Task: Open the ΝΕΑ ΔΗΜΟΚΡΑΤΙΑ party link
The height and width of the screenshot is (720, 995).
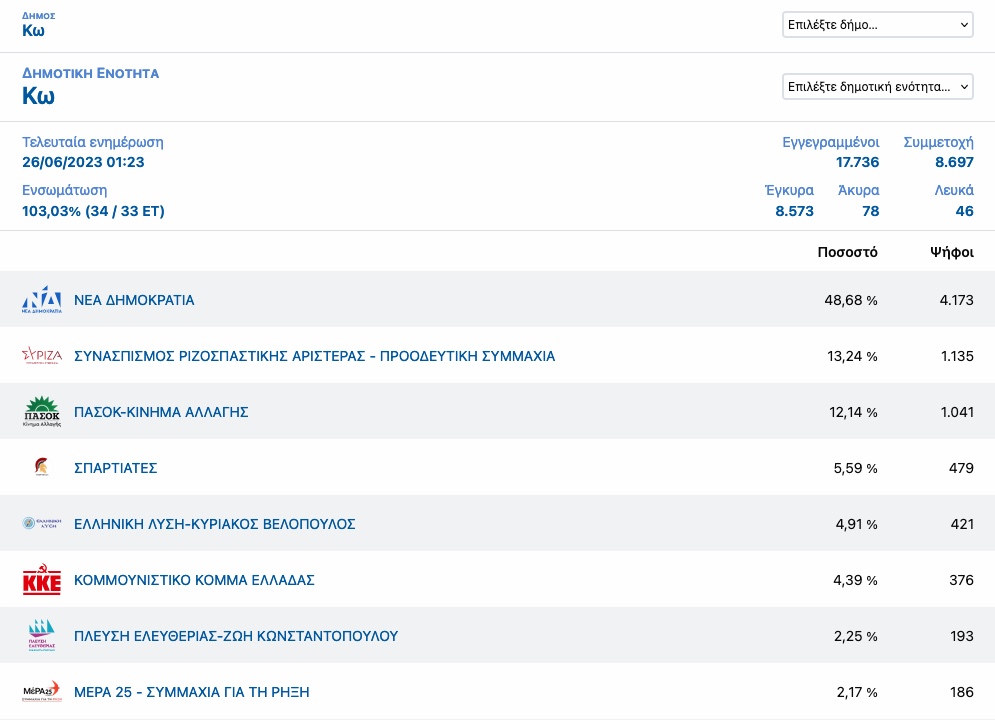Action: [134, 300]
